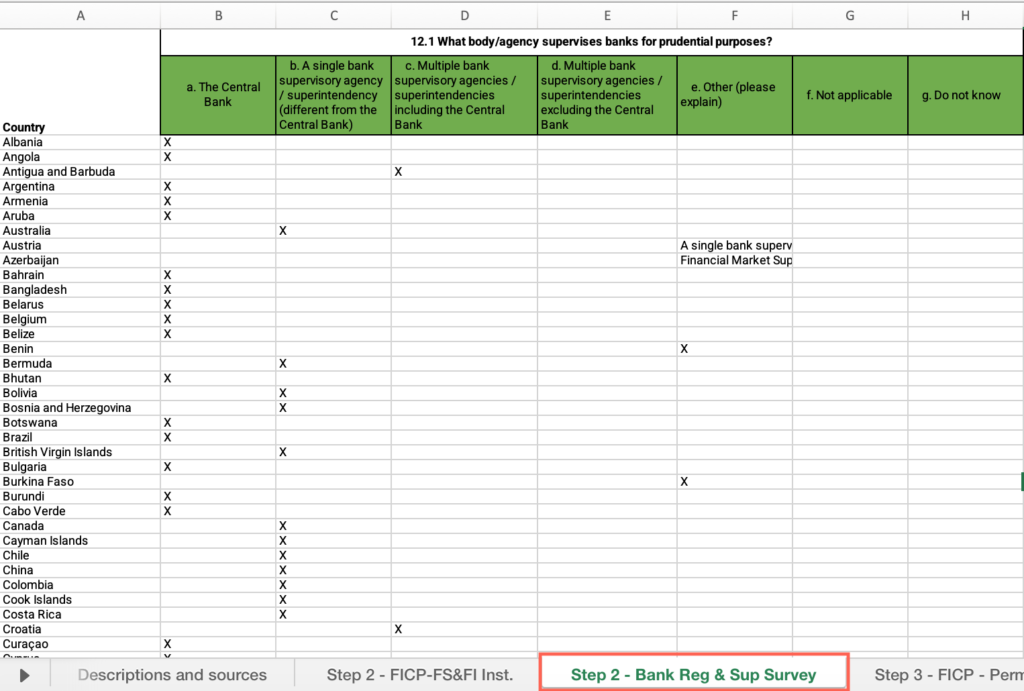Select the Belize cell

(80, 334)
